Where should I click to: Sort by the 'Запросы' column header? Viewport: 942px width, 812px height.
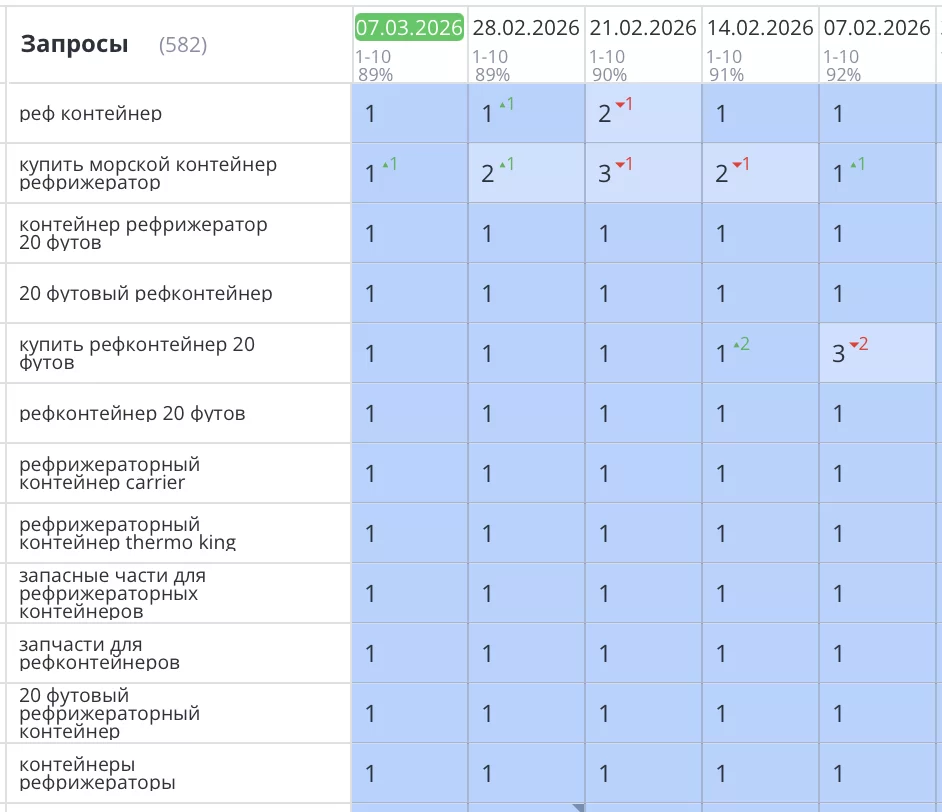pos(75,44)
